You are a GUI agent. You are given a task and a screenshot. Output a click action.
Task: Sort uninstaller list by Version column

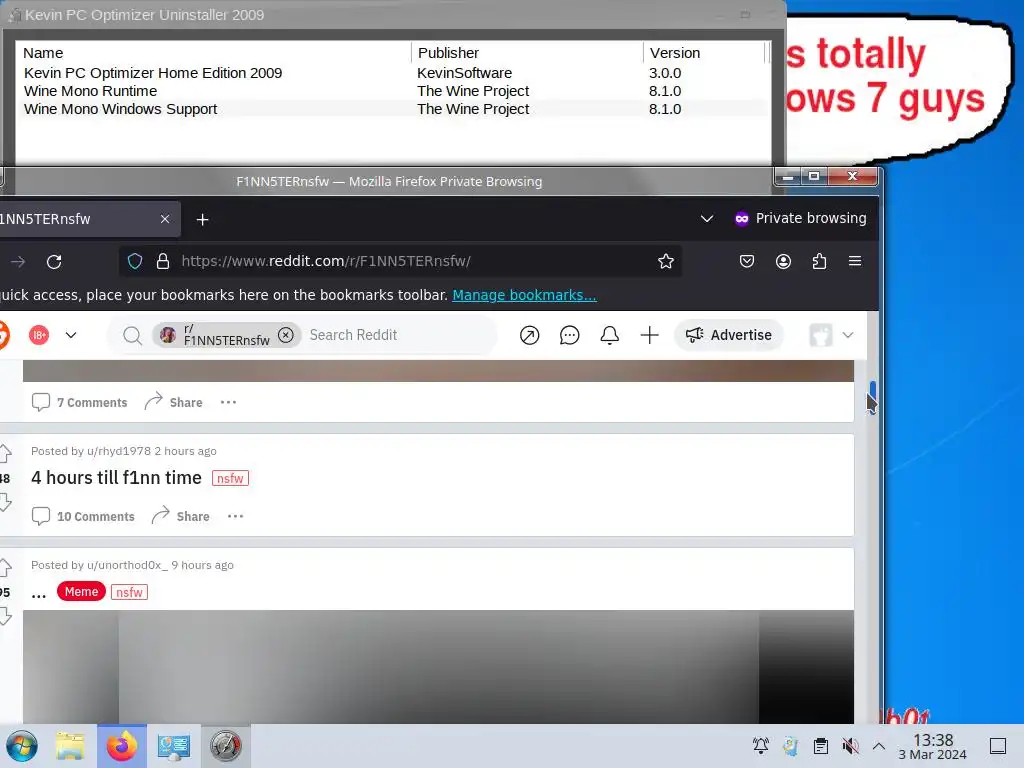[704, 53]
